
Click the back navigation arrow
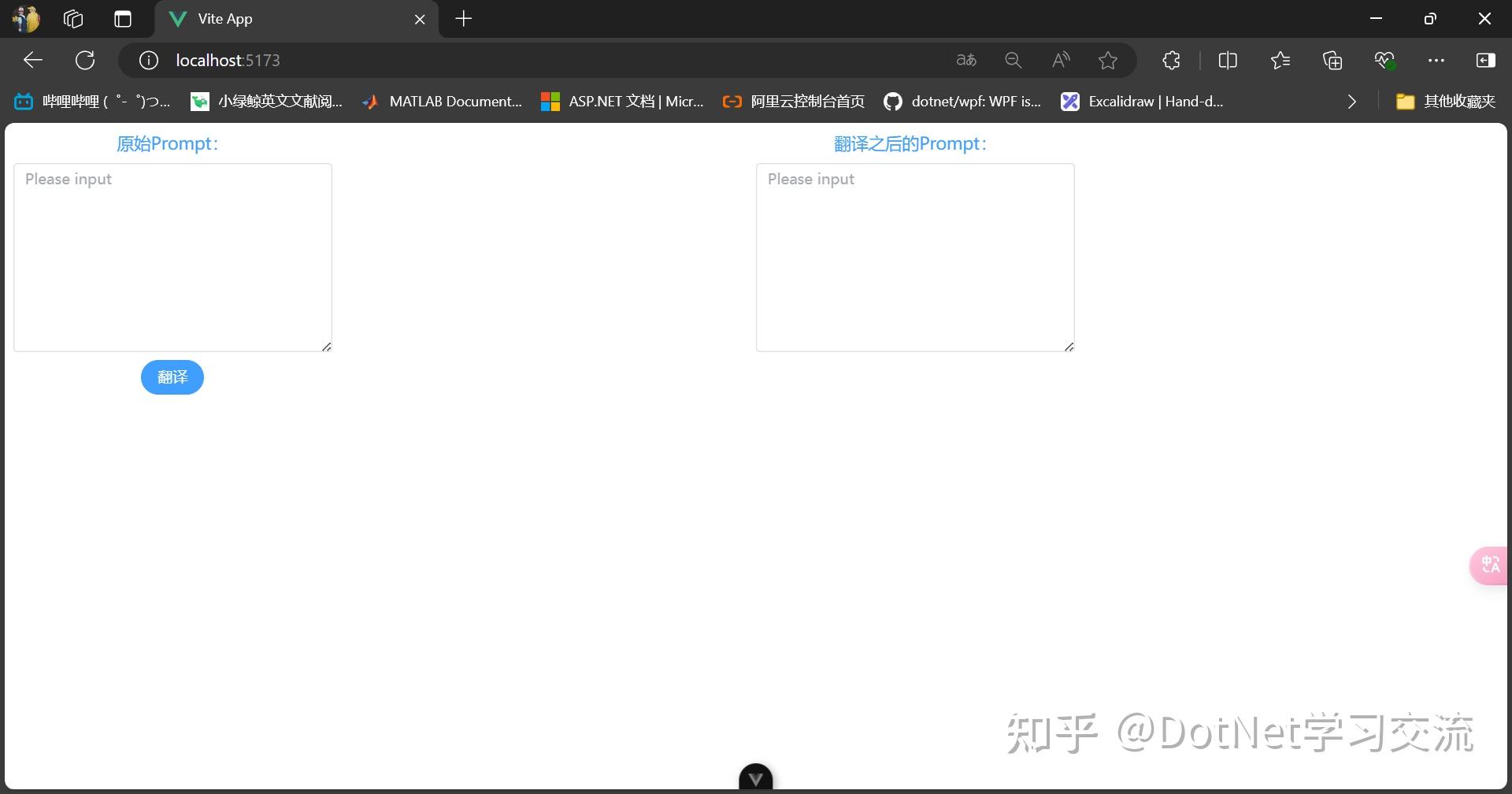tap(32, 60)
